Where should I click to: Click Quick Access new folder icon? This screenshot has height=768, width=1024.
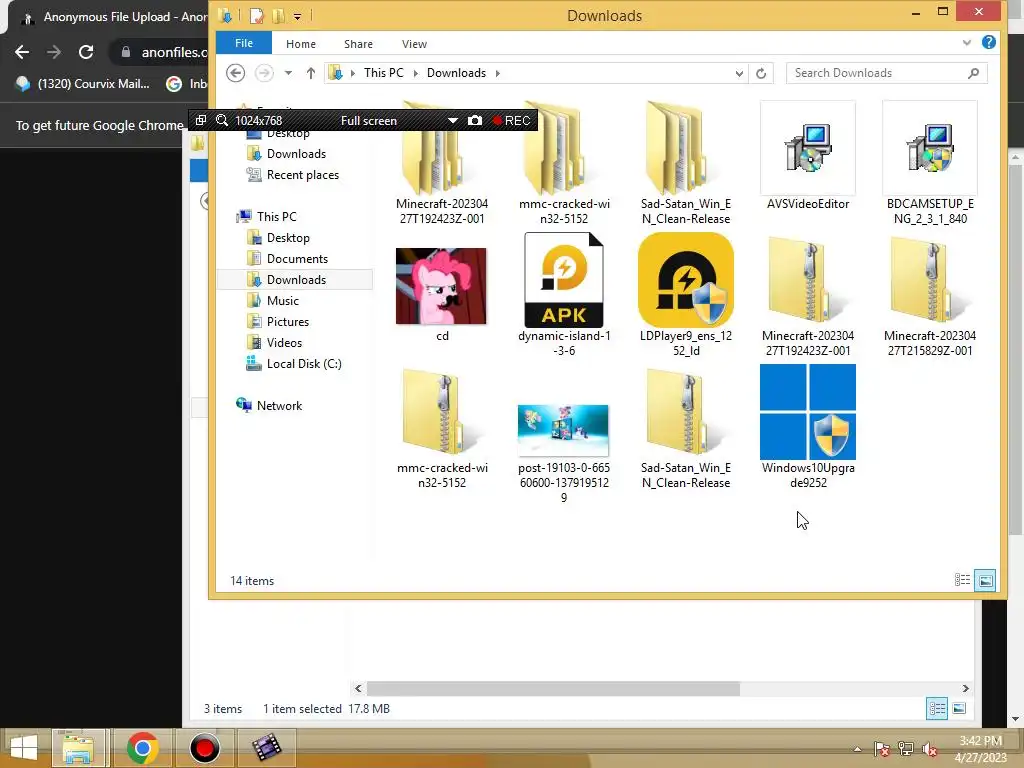click(x=278, y=16)
